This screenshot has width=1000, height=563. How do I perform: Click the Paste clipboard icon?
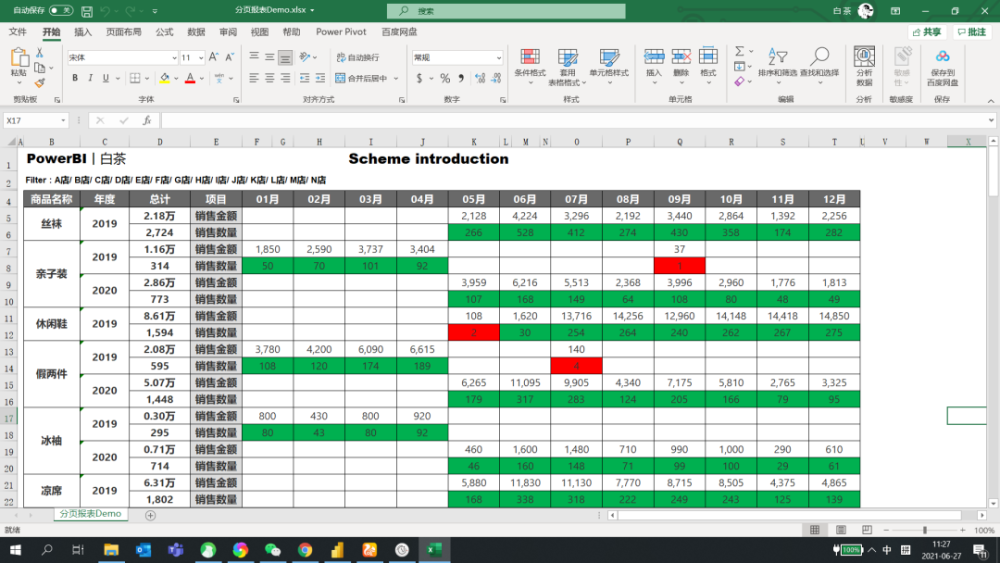pos(19,57)
